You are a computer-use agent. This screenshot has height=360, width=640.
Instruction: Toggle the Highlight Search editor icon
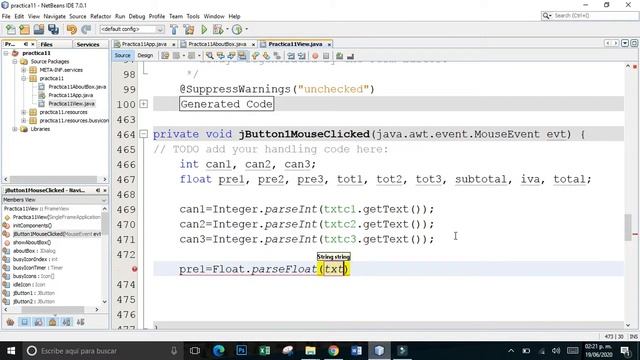click(242, 56)
